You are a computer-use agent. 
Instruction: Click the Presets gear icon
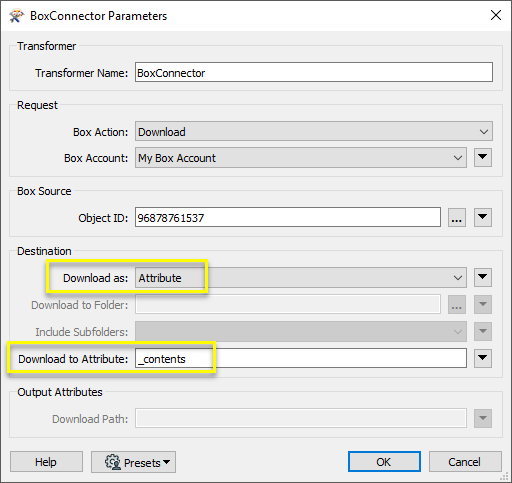click(113, 462)
